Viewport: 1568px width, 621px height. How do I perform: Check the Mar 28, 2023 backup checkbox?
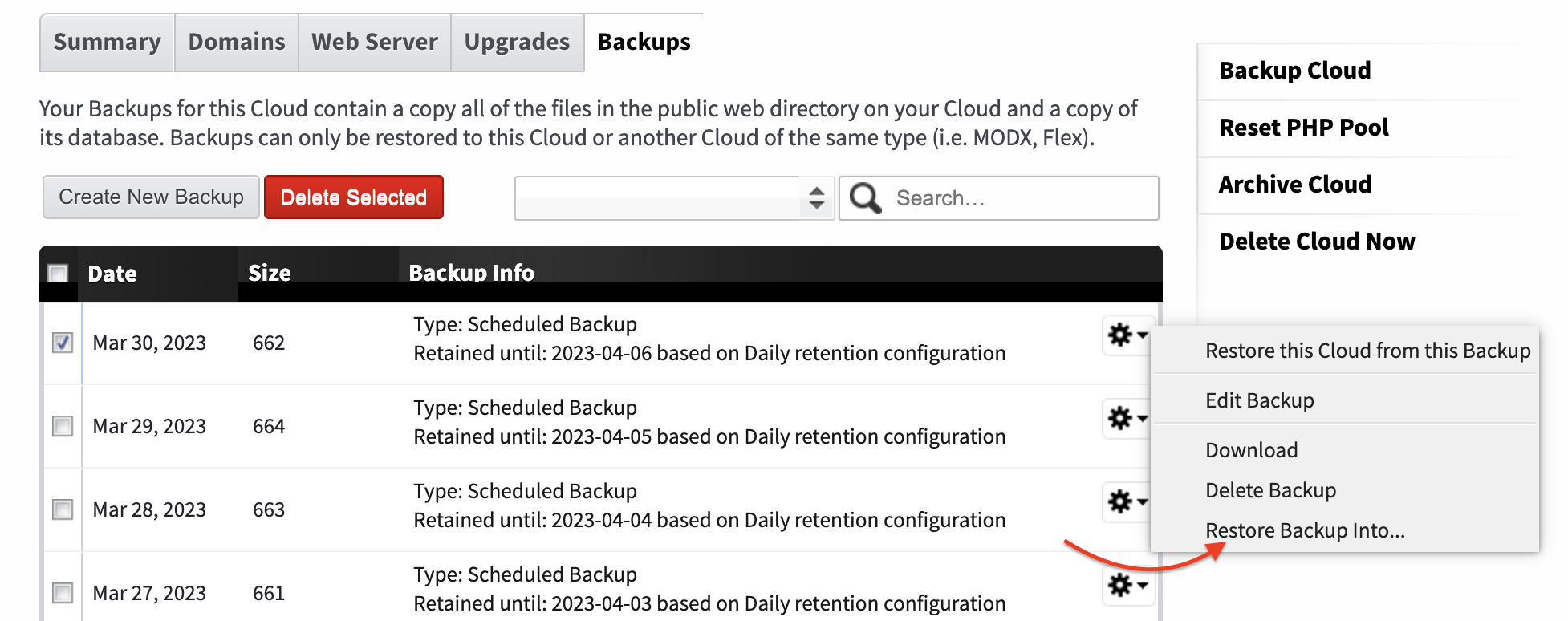coord(63,509)
